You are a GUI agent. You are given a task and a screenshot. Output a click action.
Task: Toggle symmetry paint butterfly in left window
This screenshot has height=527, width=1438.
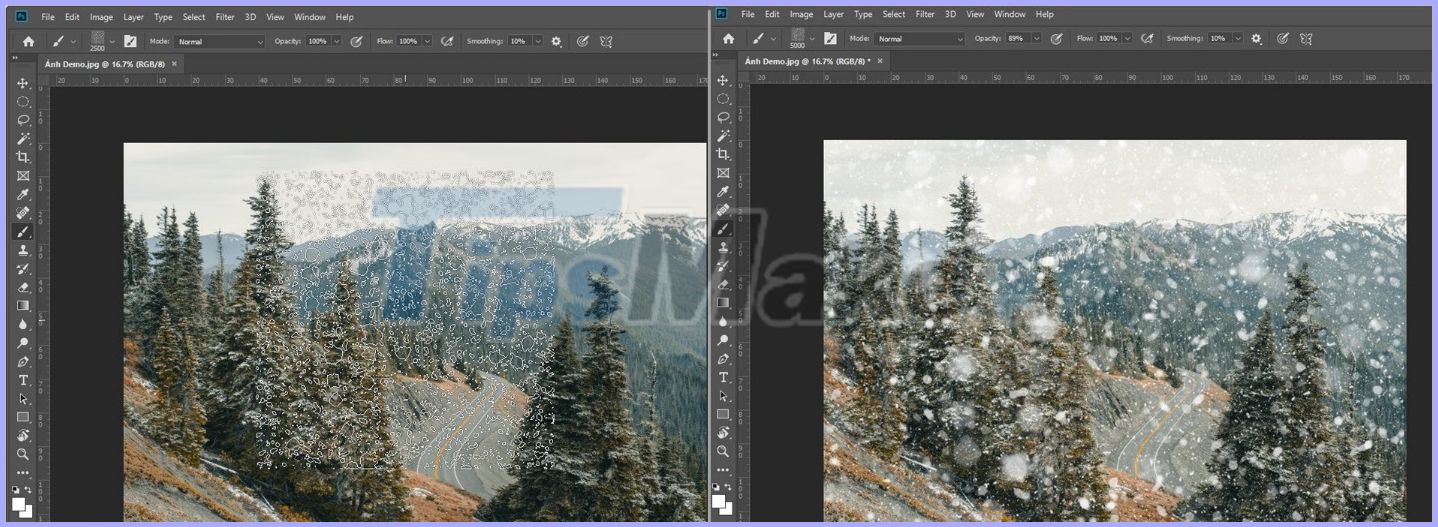(606, 41)
